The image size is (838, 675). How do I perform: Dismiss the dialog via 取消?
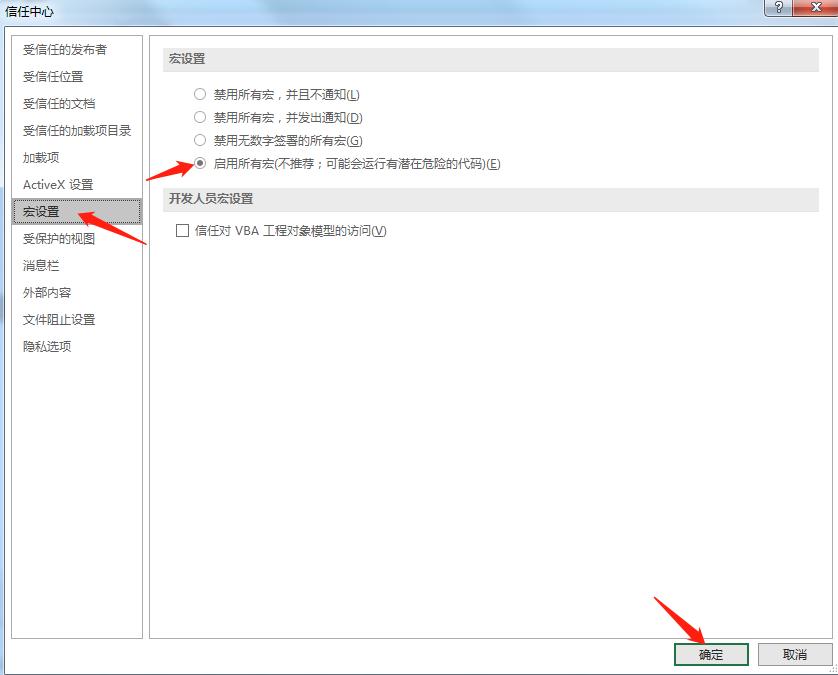pyautogui.click(x=795, y=654)
